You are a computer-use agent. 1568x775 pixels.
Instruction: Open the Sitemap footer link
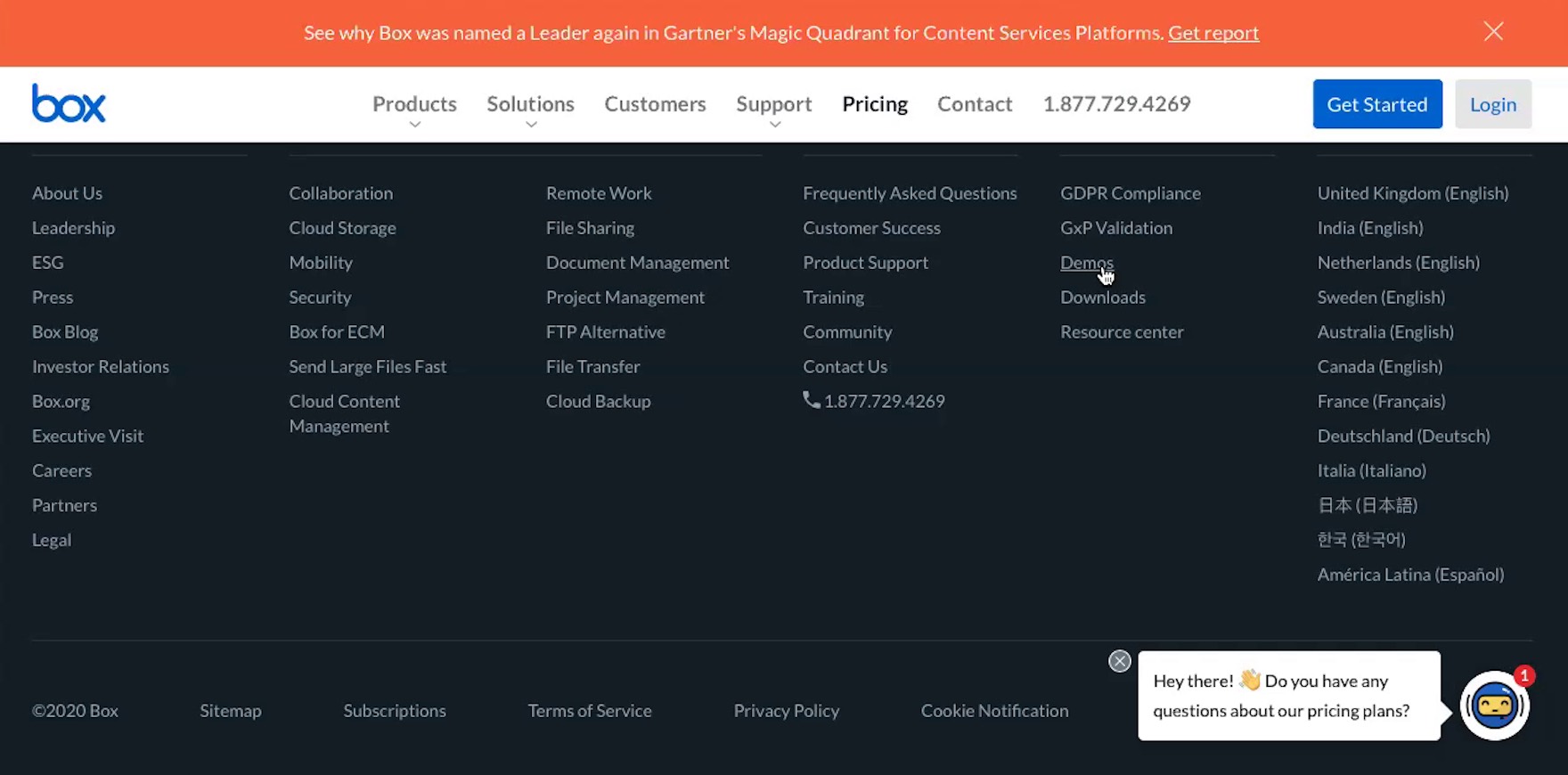click(x=230, y=711)
